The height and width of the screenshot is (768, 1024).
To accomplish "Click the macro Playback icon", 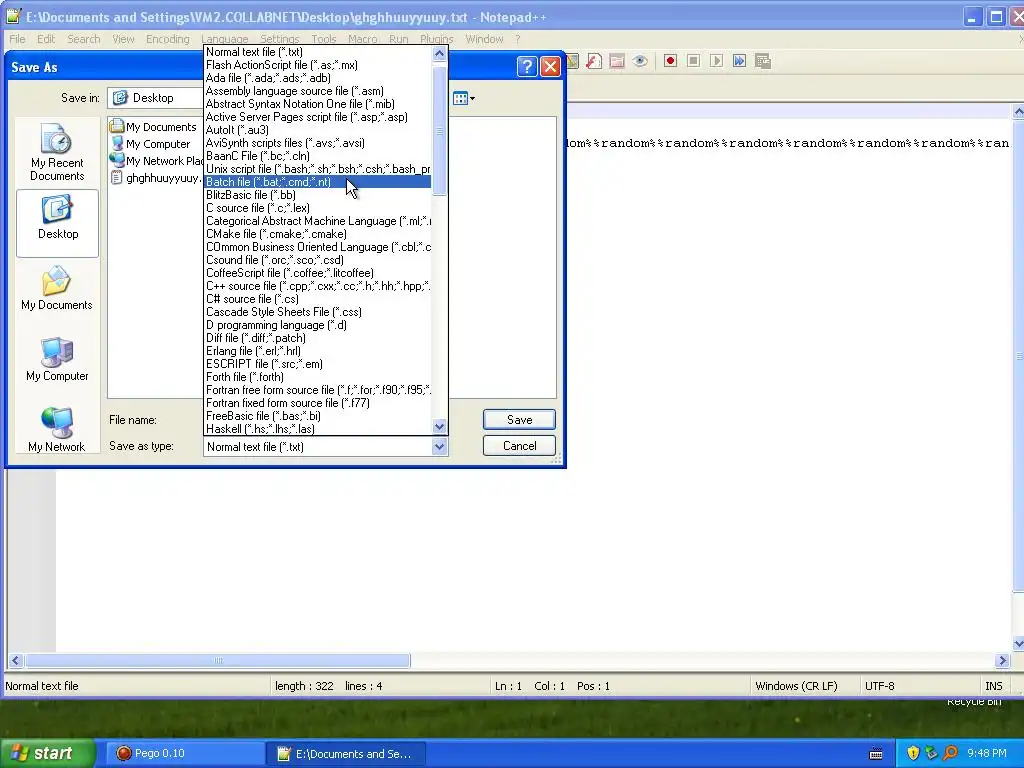I will click(716, 61).
